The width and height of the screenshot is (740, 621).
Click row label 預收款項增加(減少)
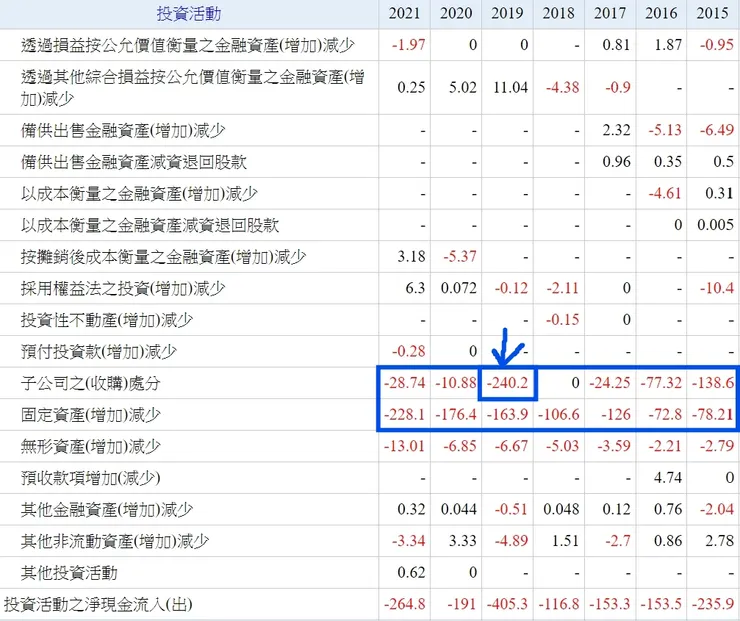coord(91,478)
